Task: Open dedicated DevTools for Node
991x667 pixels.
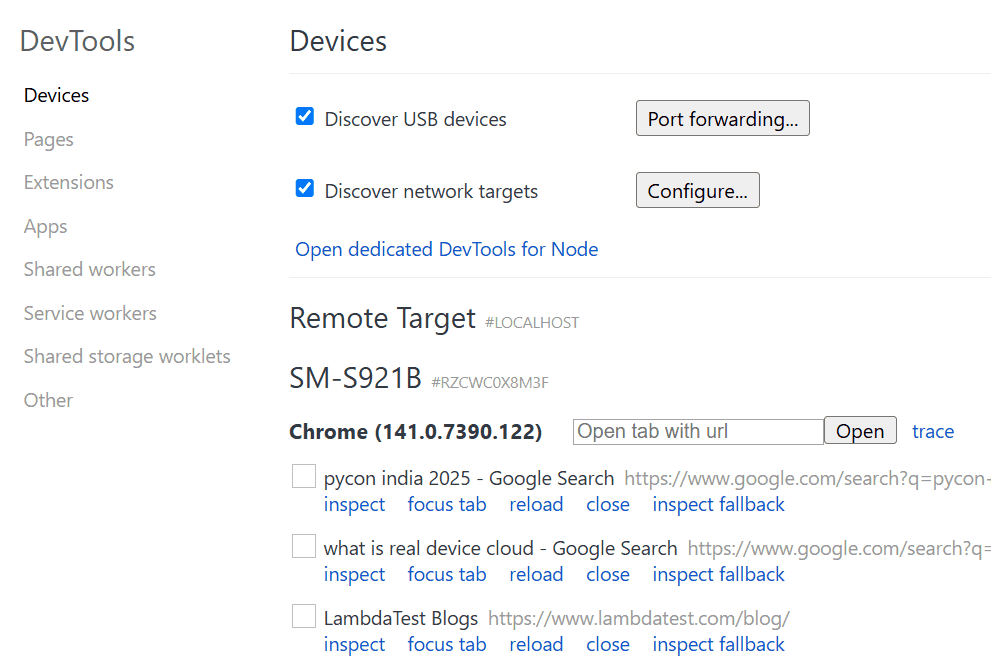Action: click(446, 249)
